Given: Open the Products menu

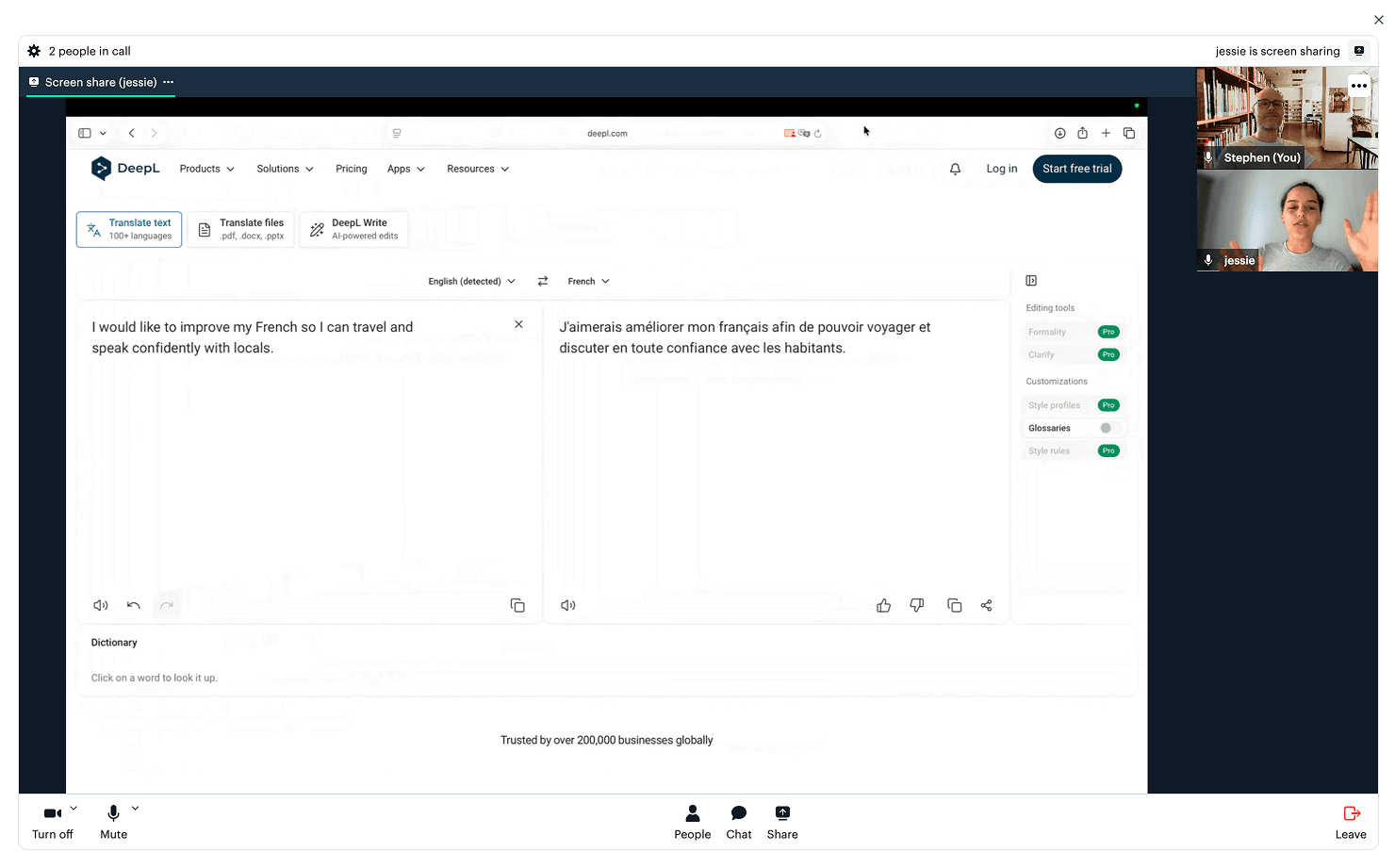Looking at the screenshot, I should [x=205, y=168].
